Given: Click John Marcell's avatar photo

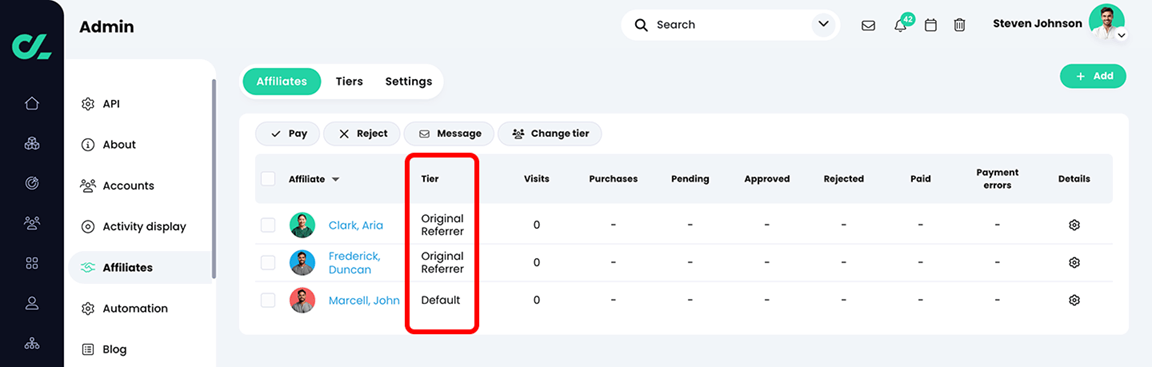Looking at the screenshot, I should tap(303, 300).
